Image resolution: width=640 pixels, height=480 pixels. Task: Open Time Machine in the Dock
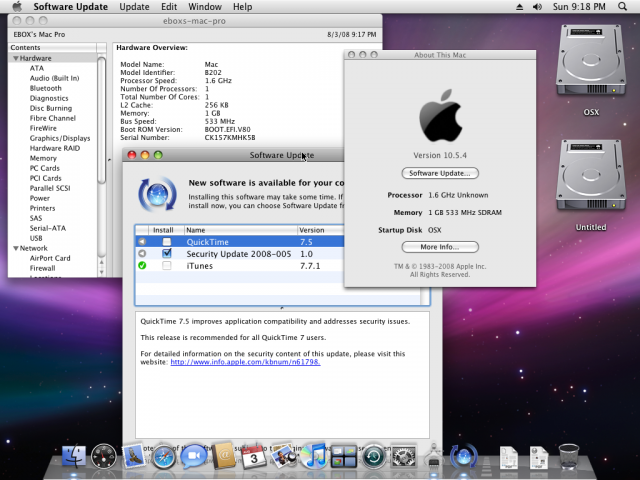(x=374, y=456)
